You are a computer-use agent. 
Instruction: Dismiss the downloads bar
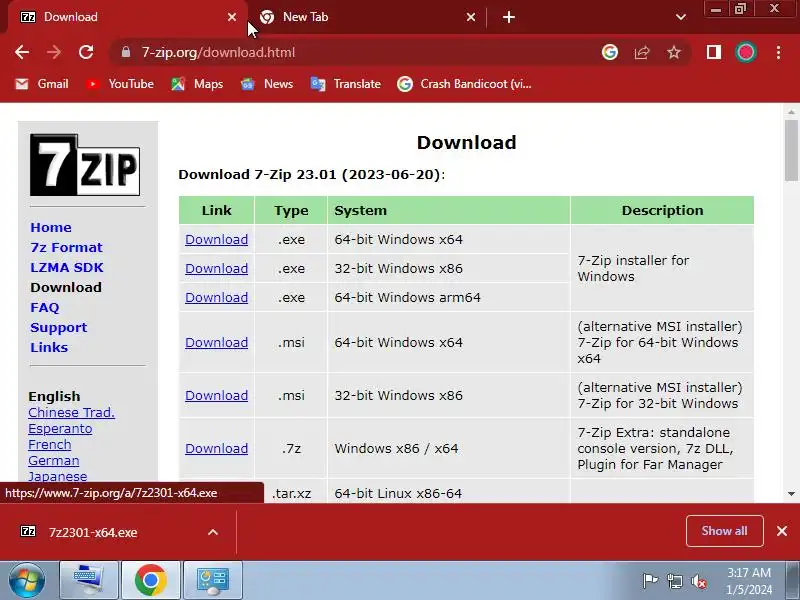(x=782, y=531)
